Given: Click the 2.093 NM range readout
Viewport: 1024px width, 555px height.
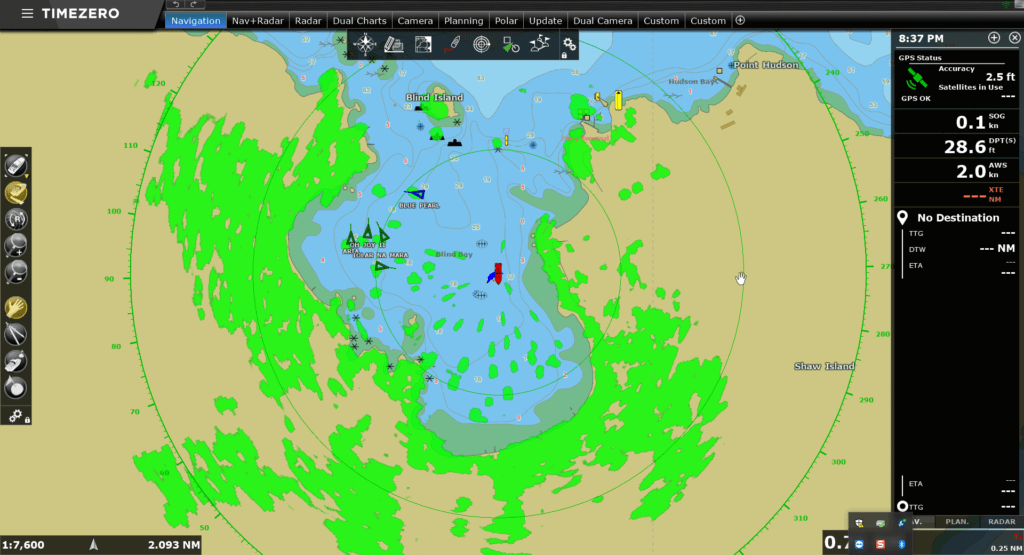Looking at the screenshot, I should coord(173,545).
